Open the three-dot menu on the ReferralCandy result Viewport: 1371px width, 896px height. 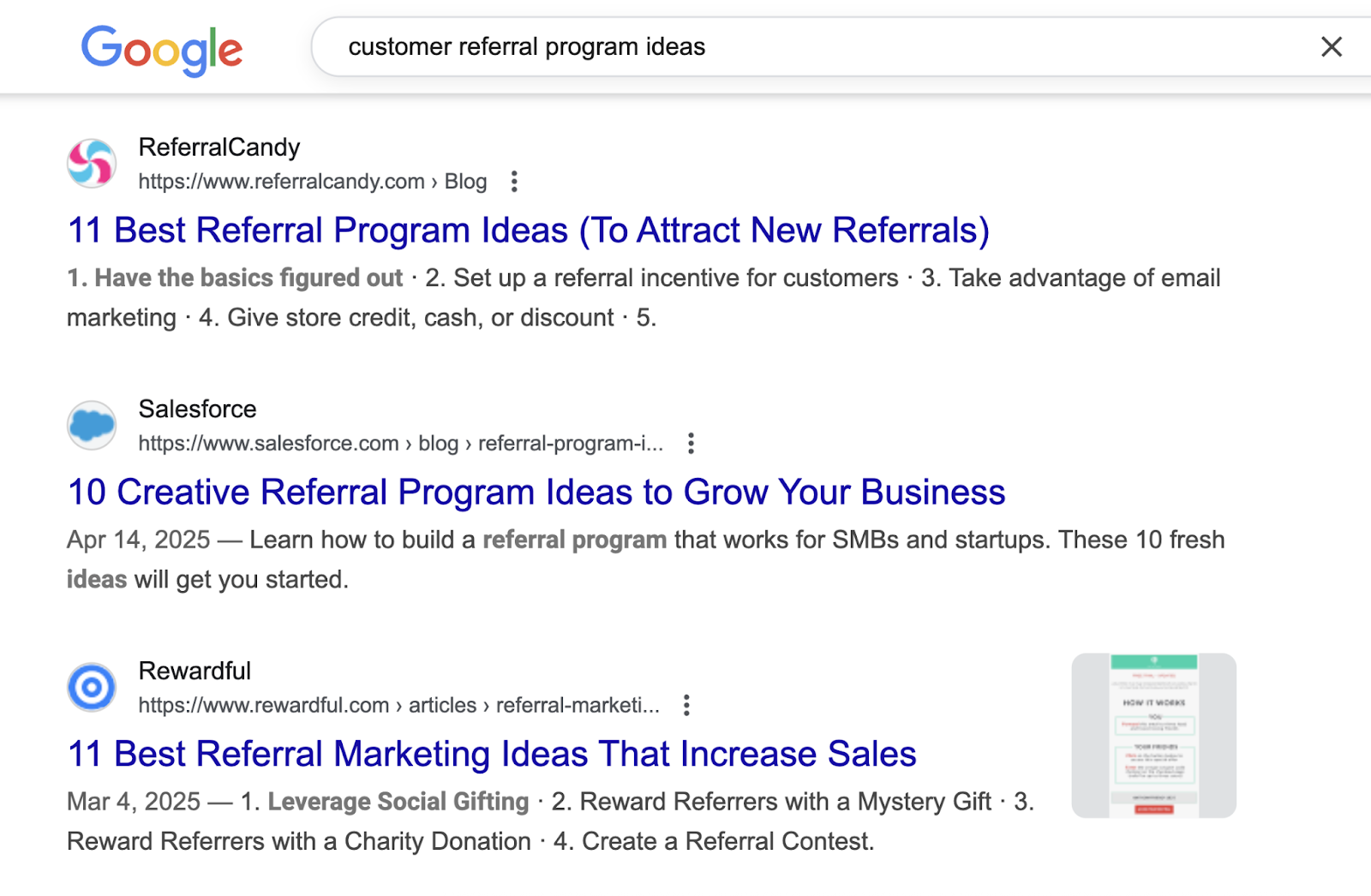514,182
